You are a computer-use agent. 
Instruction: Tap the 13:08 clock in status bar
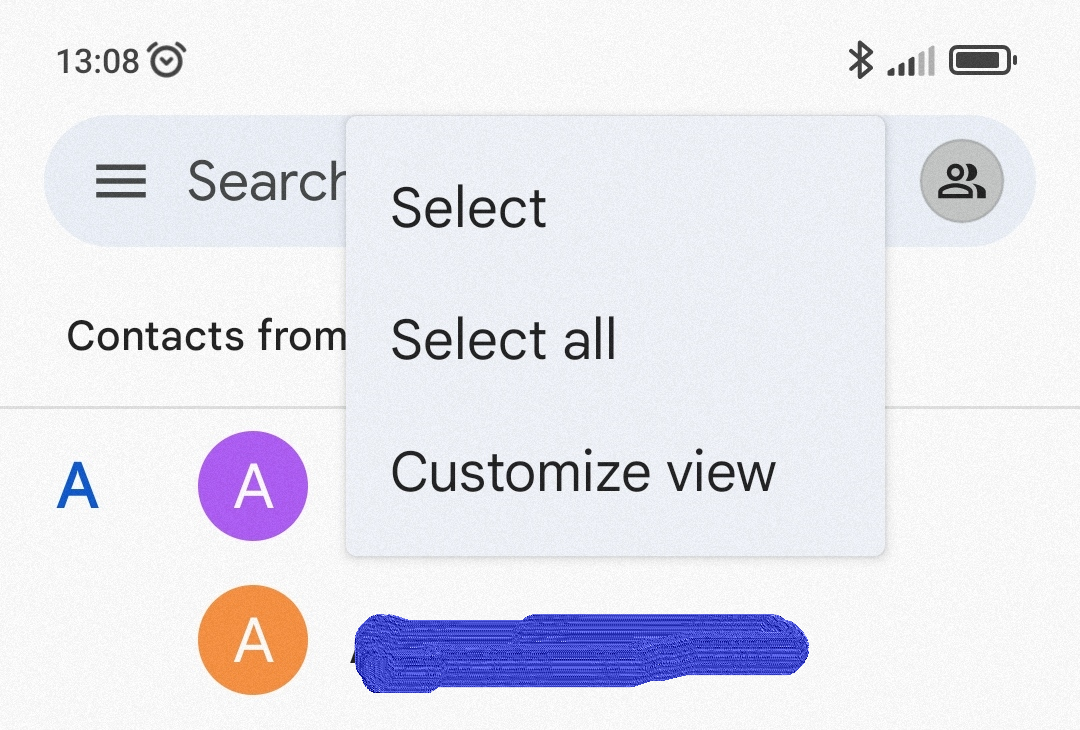coord(97,62)
